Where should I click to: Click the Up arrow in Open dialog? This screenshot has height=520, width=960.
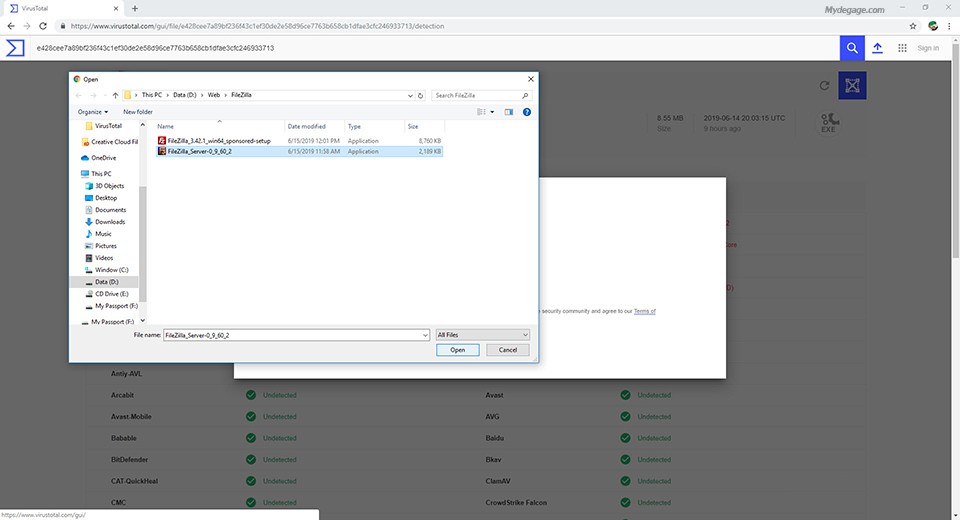115,95
